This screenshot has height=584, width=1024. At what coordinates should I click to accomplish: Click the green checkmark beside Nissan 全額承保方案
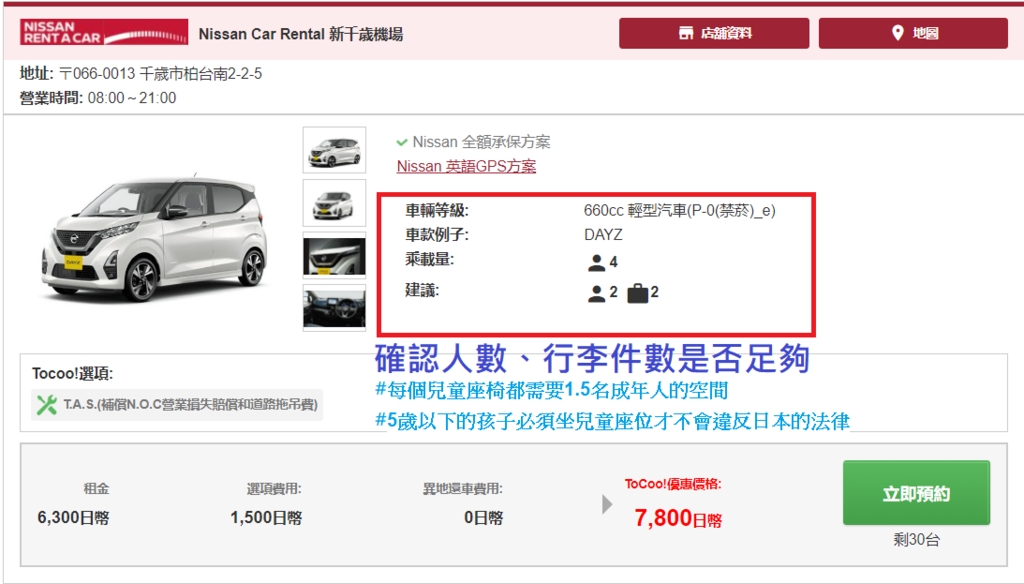pos(402,142)
